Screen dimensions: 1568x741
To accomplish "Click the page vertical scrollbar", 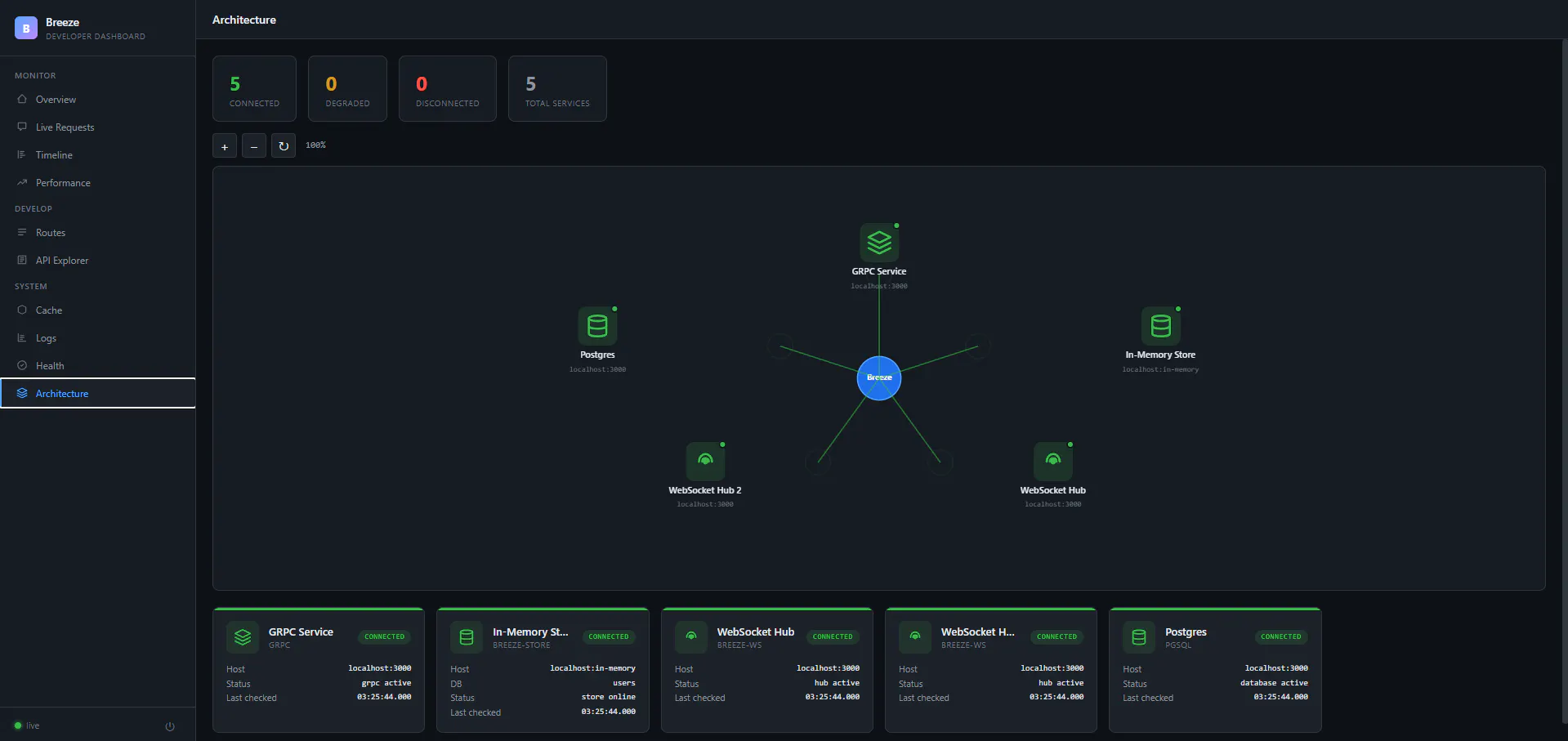I will click(x=1564, y=380).
